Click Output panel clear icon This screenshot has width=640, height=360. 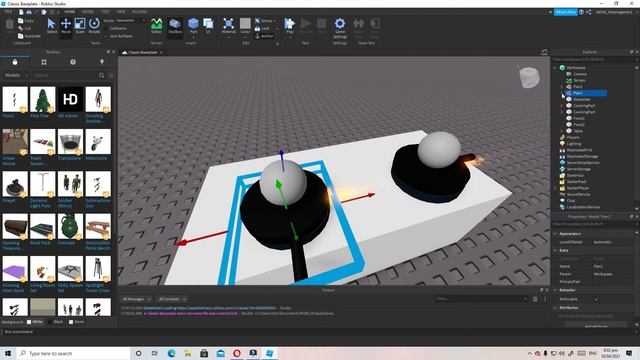[x=535, y=299]
